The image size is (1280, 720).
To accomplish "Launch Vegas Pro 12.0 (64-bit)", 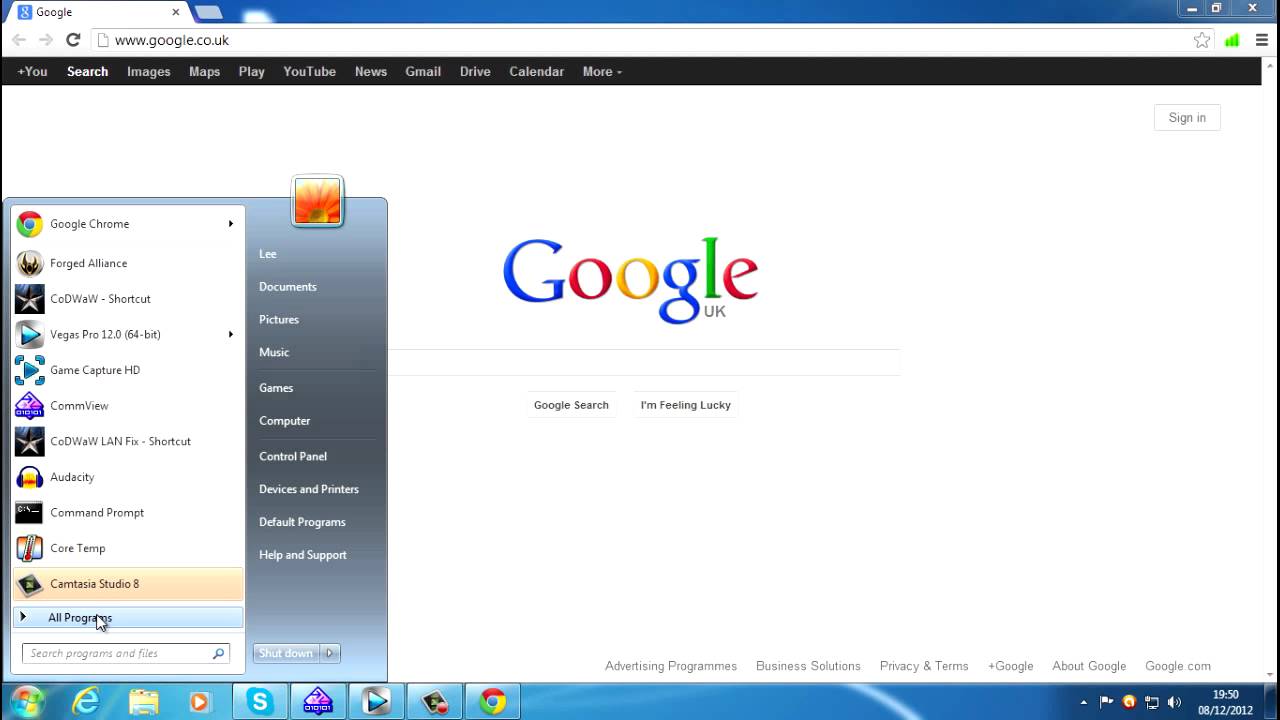I will [x=128, y=334].
